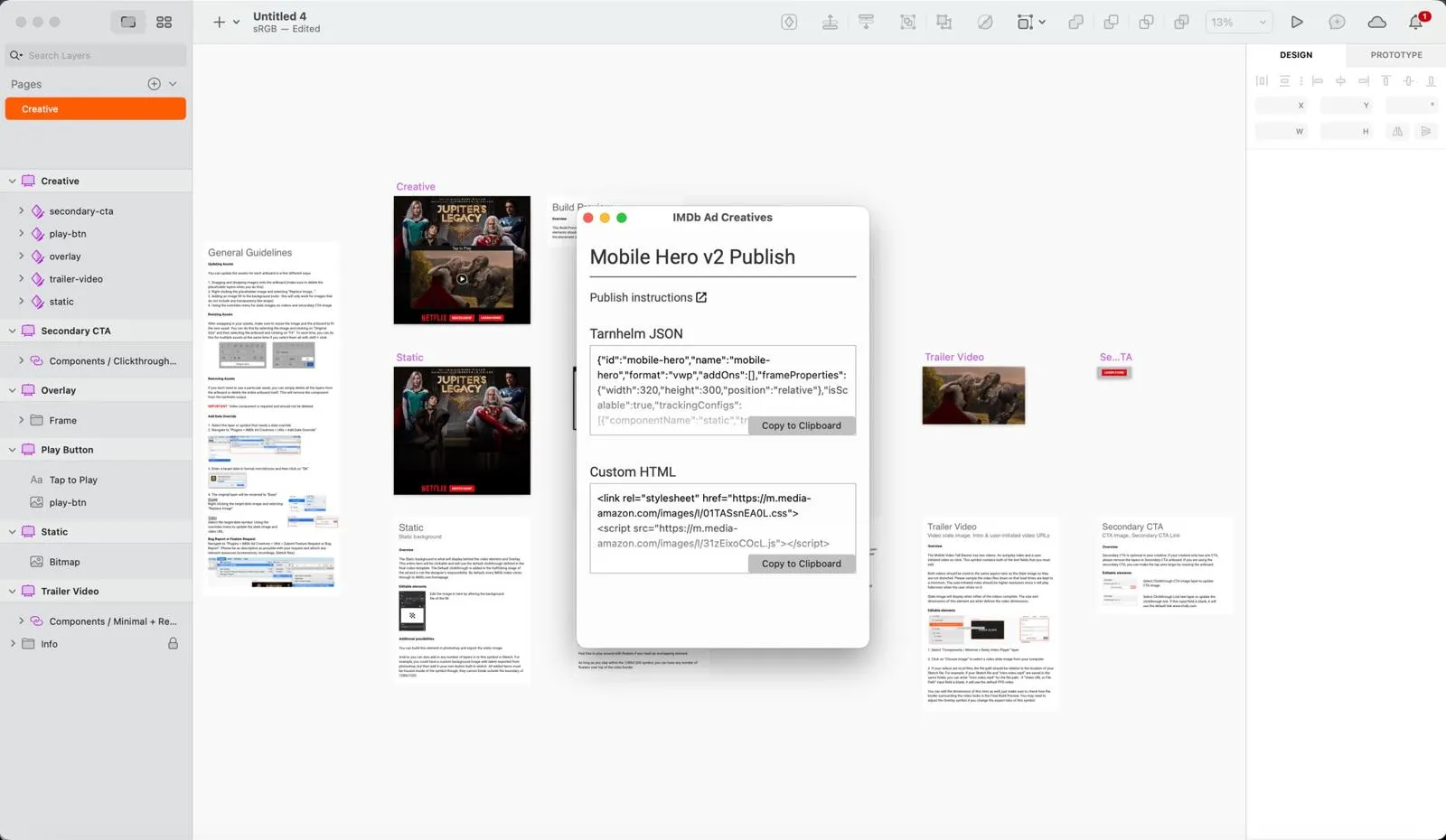Click the align right edges icon
The height and width of the screenshot is (840, 1446).
pos(1363,80)
